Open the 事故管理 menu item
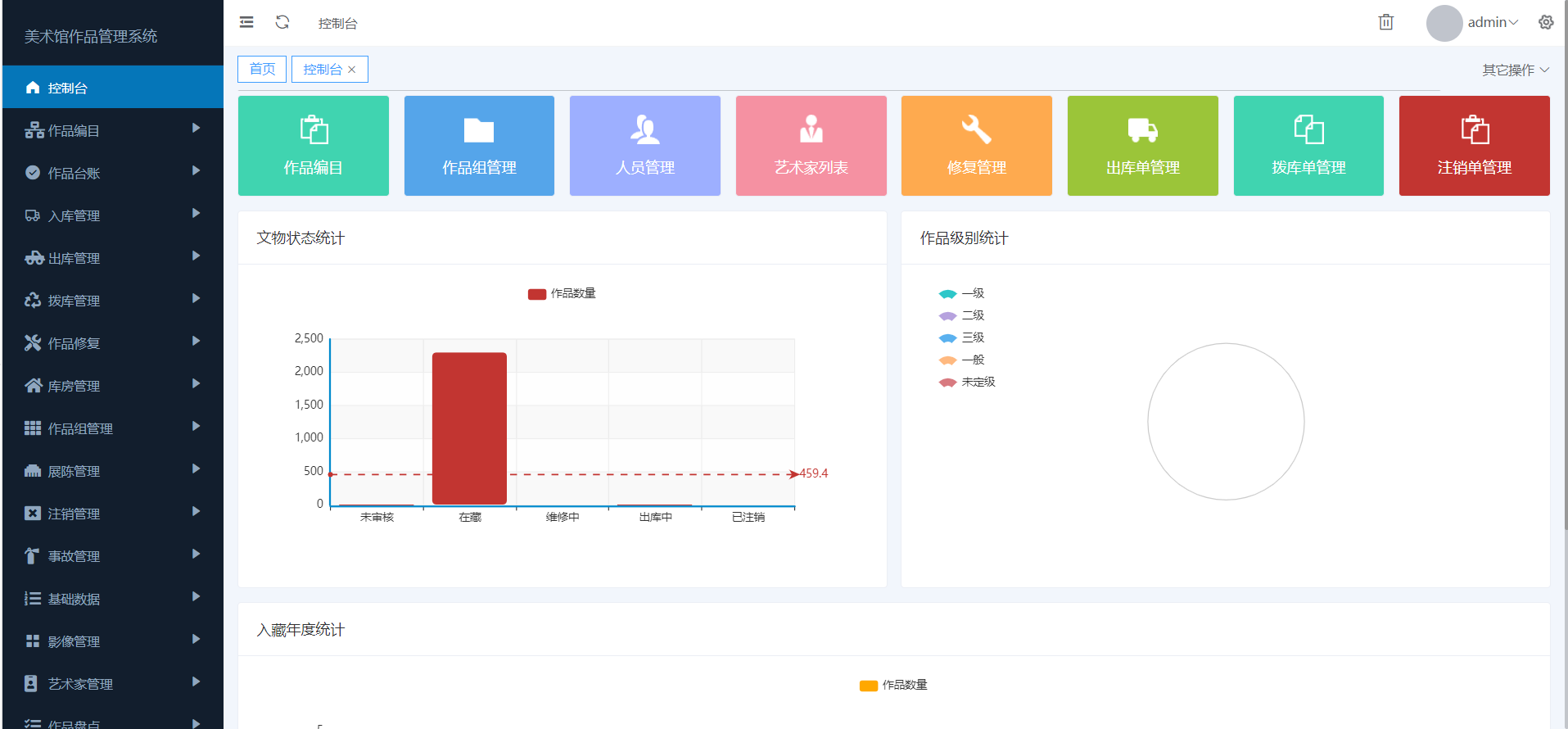This screenshot has height=729, width=1568. click(x=113, y=556)
